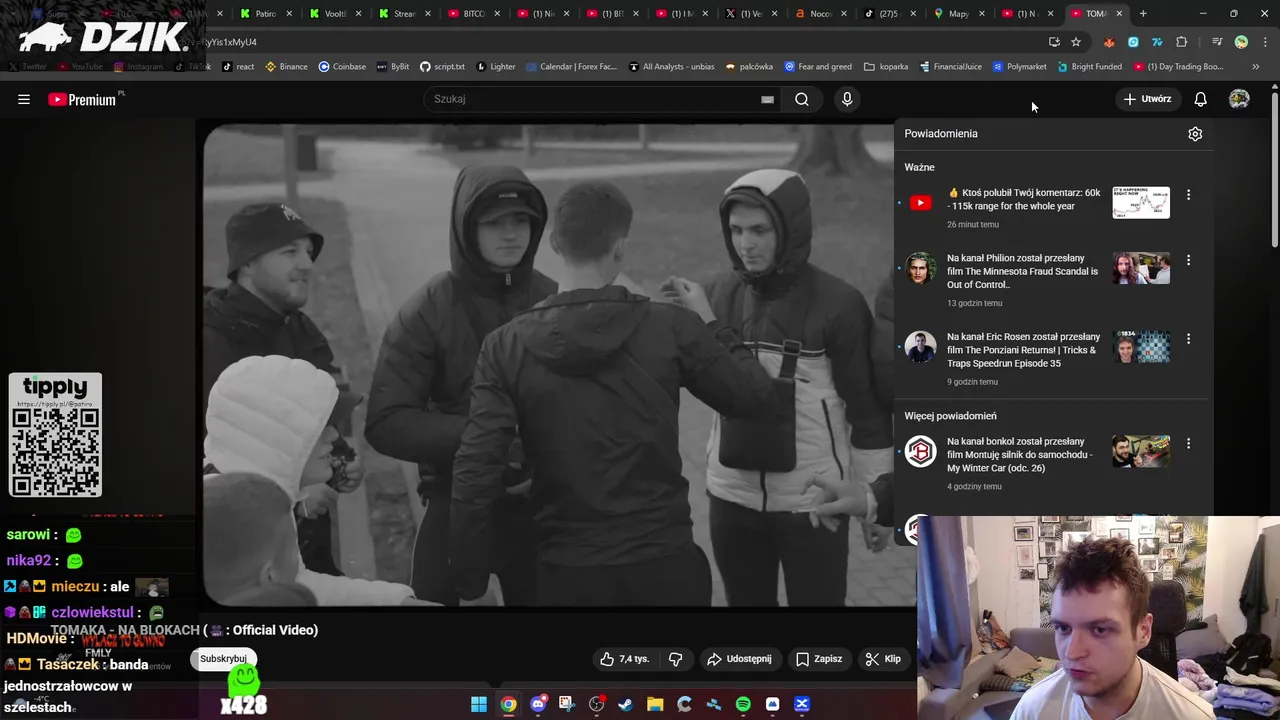Open the YouTube account avatar menu
Viewport: 1280px width, 720px height.
point(1239,99)
